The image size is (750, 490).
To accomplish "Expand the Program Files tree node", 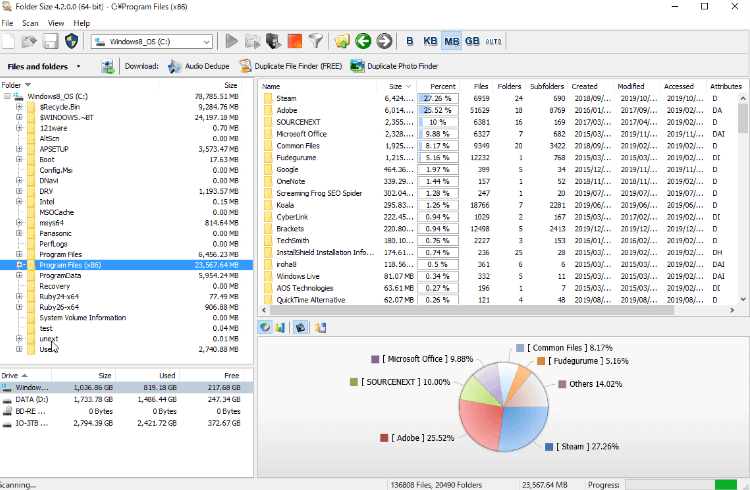I will click(19, 255).
